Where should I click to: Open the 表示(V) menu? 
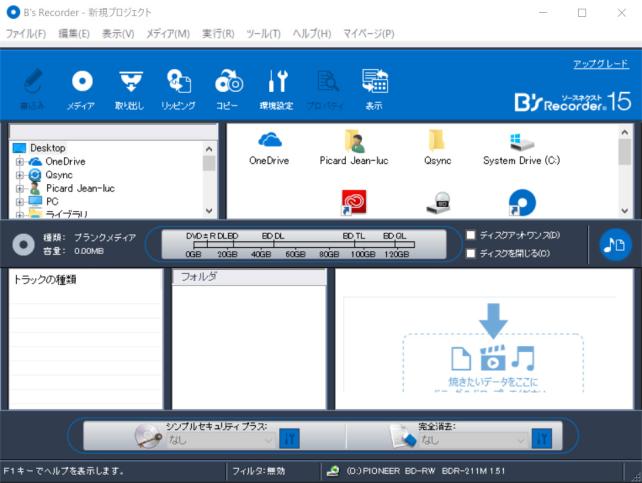(118, 34)
